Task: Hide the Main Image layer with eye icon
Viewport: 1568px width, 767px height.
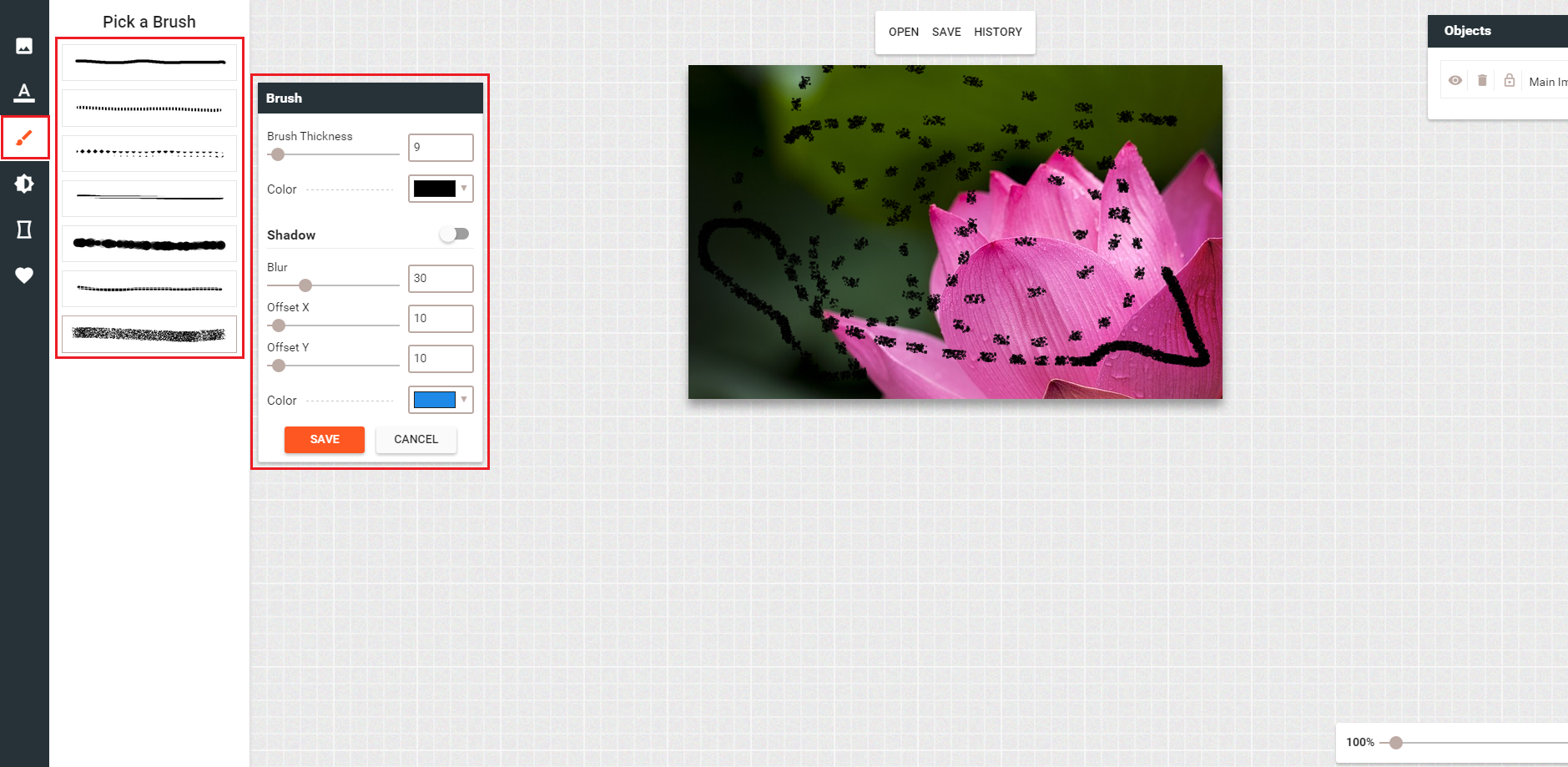Action: pos(1455,81)
